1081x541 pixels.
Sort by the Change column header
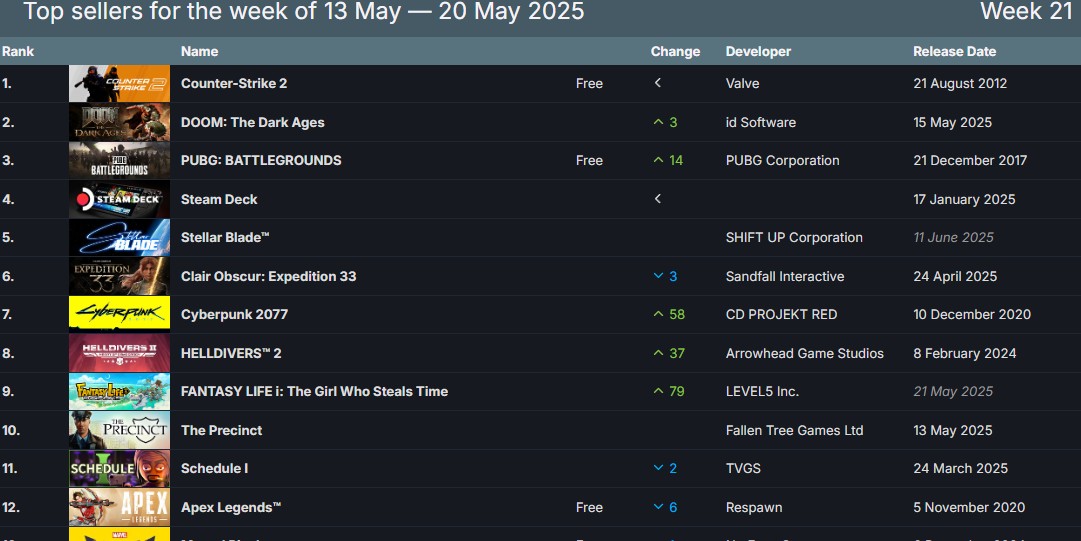click(x=675, y=51)
